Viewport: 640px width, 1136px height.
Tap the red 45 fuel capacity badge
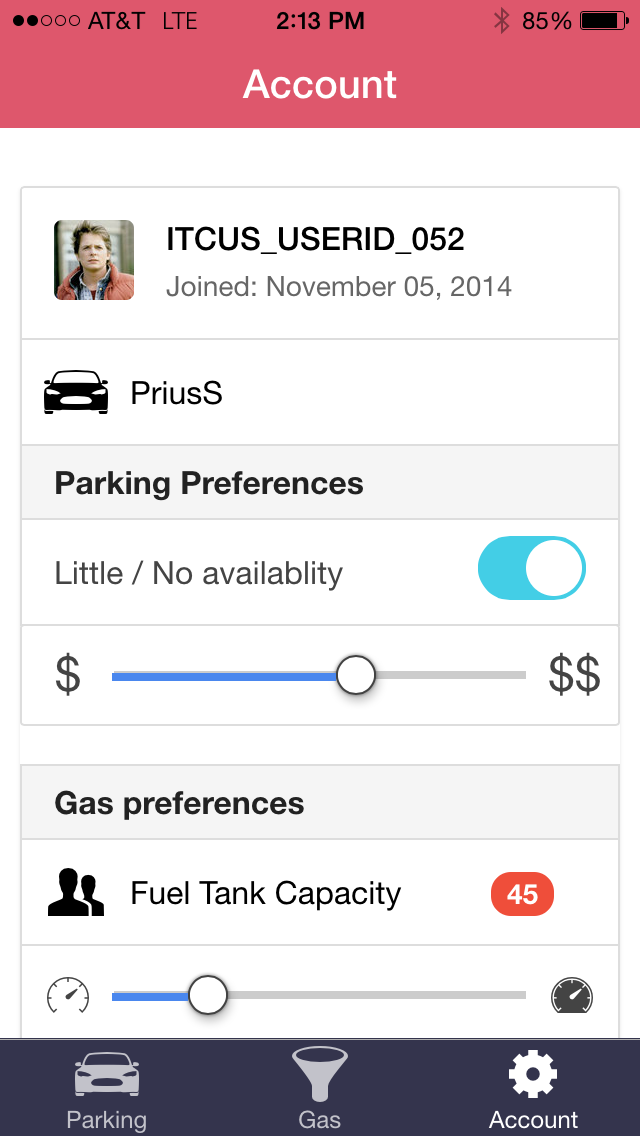tap(522, 894)
